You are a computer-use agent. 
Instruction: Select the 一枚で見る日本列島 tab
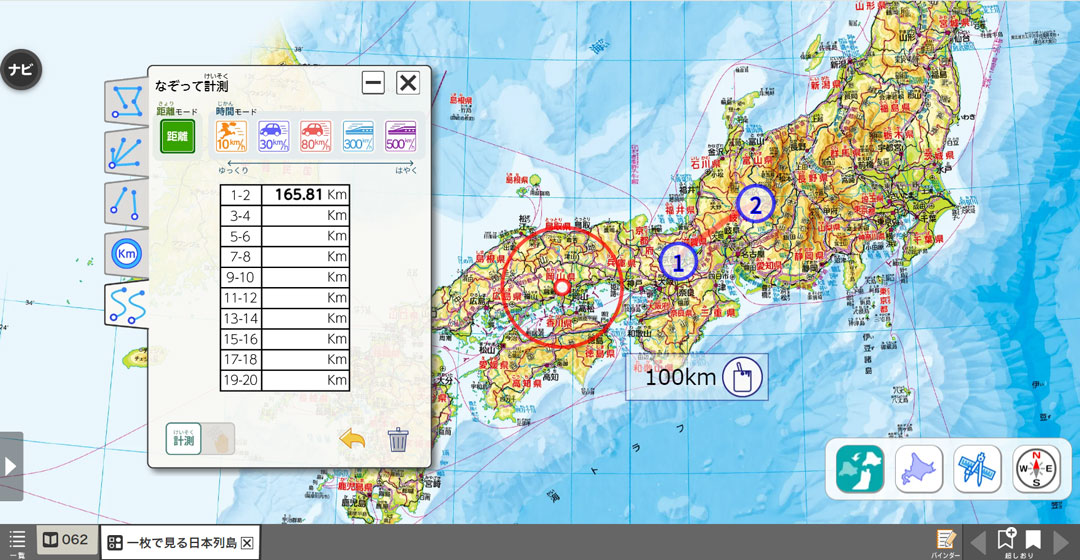pyautogui.click(x=181, y=543)
